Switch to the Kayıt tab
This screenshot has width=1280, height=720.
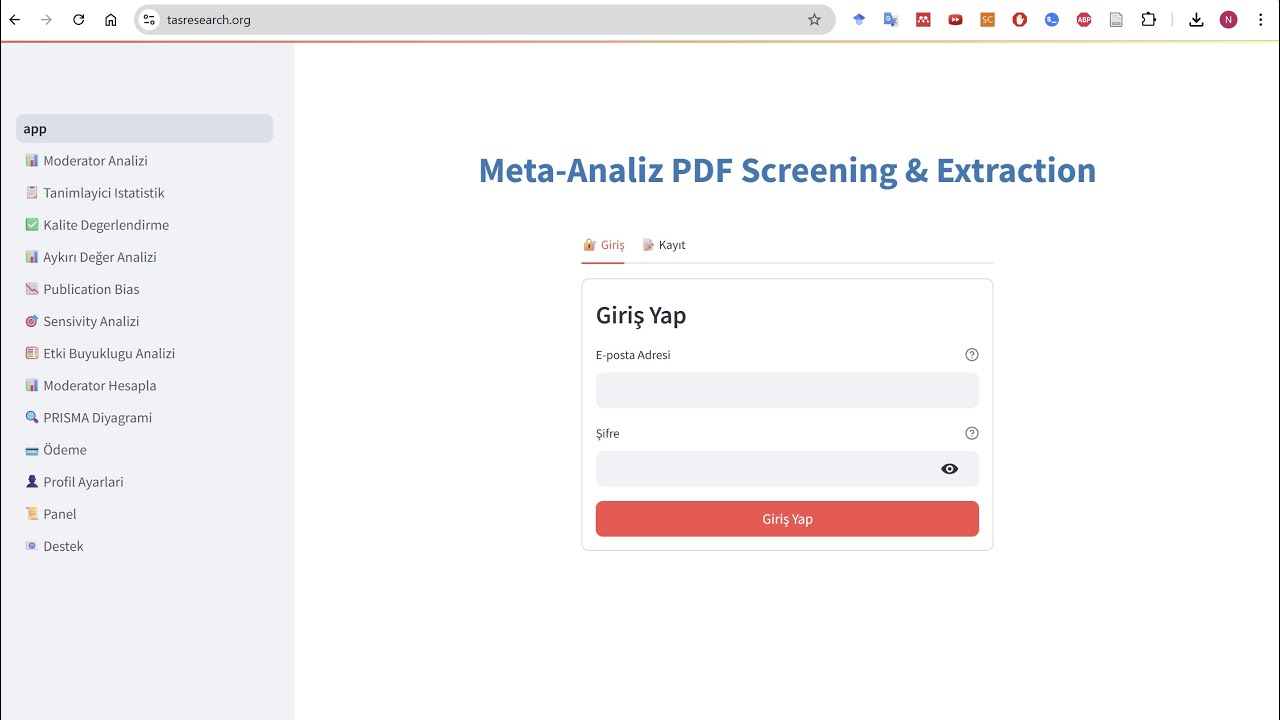(664, 245)
